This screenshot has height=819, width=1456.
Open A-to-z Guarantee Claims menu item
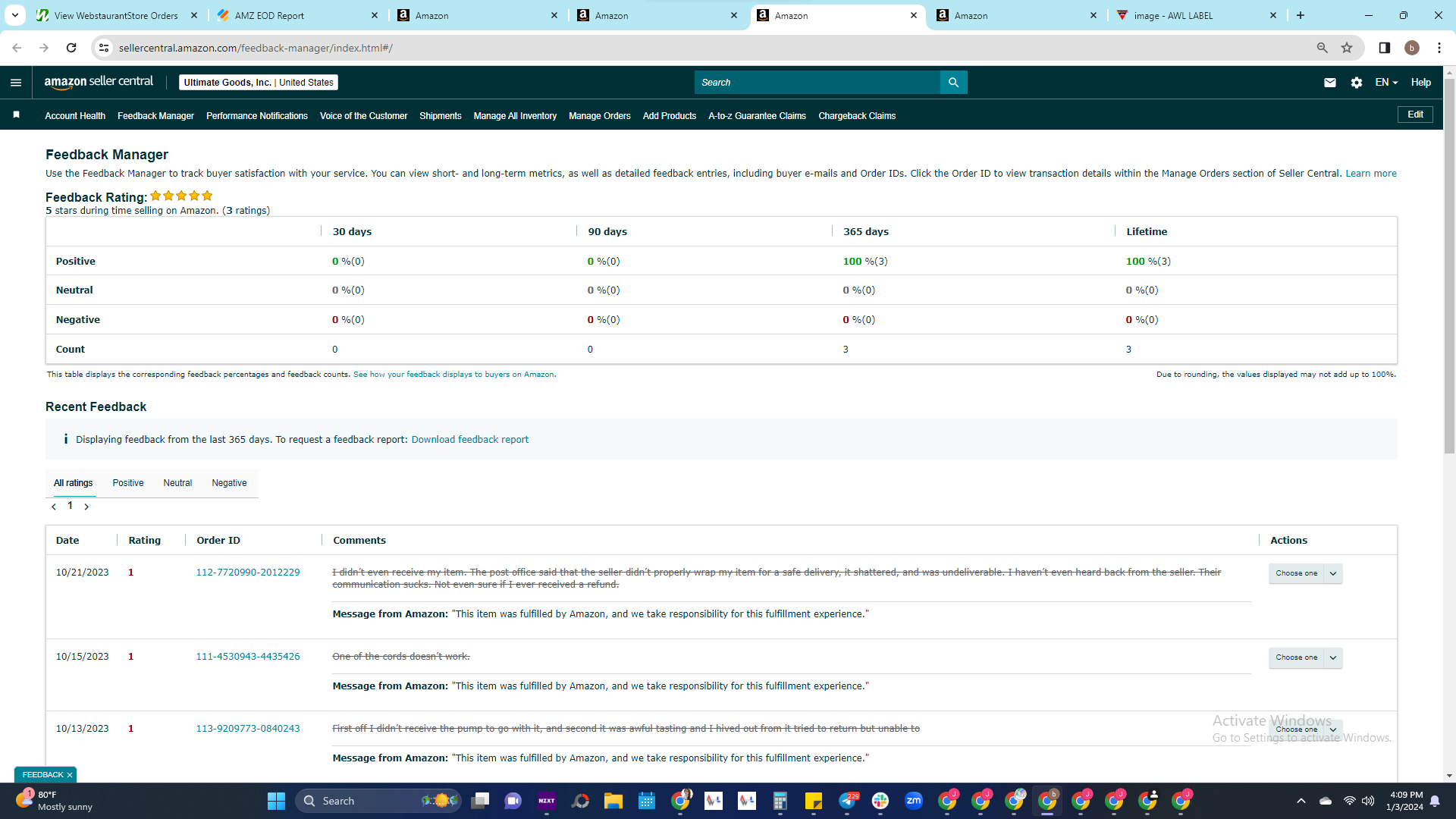point(757,116)
